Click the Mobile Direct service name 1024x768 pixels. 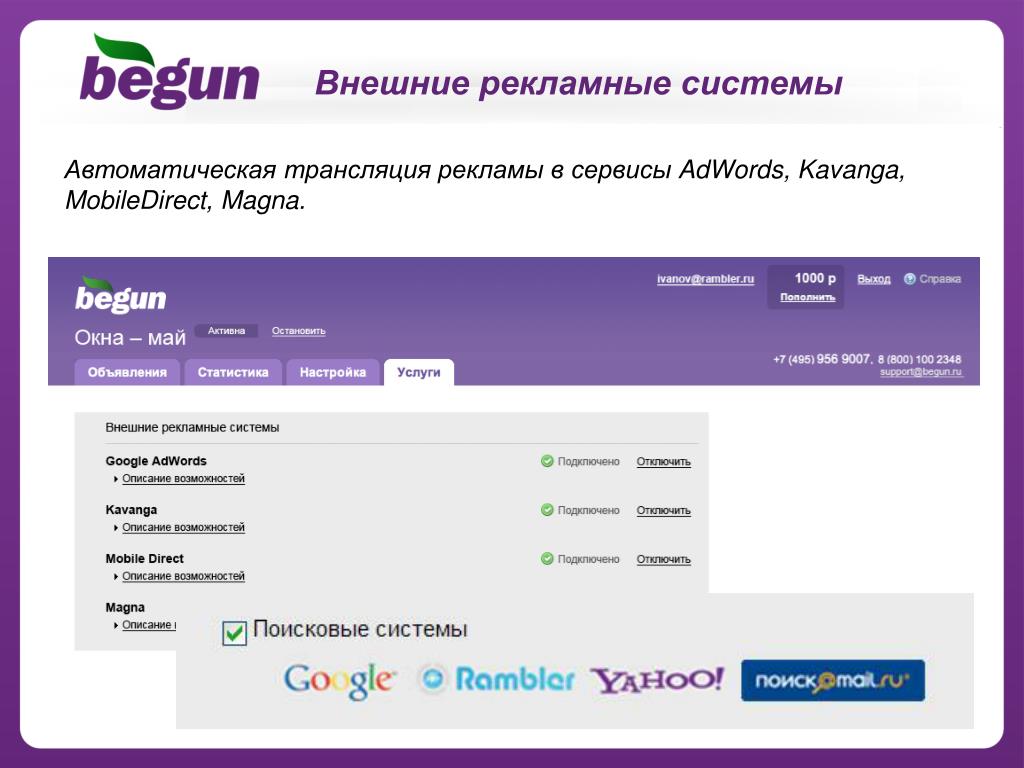click(144, 559)
